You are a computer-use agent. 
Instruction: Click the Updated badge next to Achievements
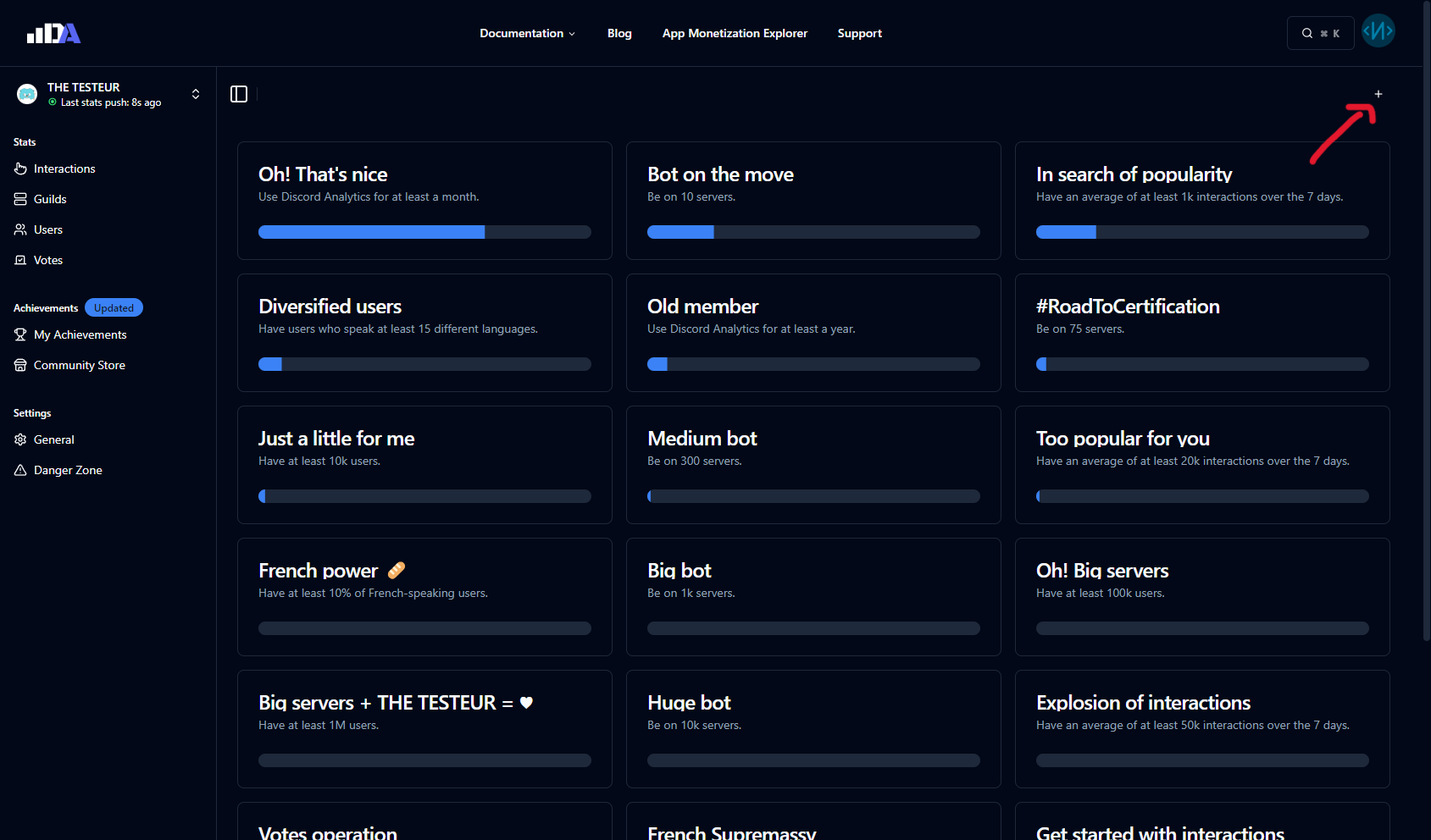114,307
